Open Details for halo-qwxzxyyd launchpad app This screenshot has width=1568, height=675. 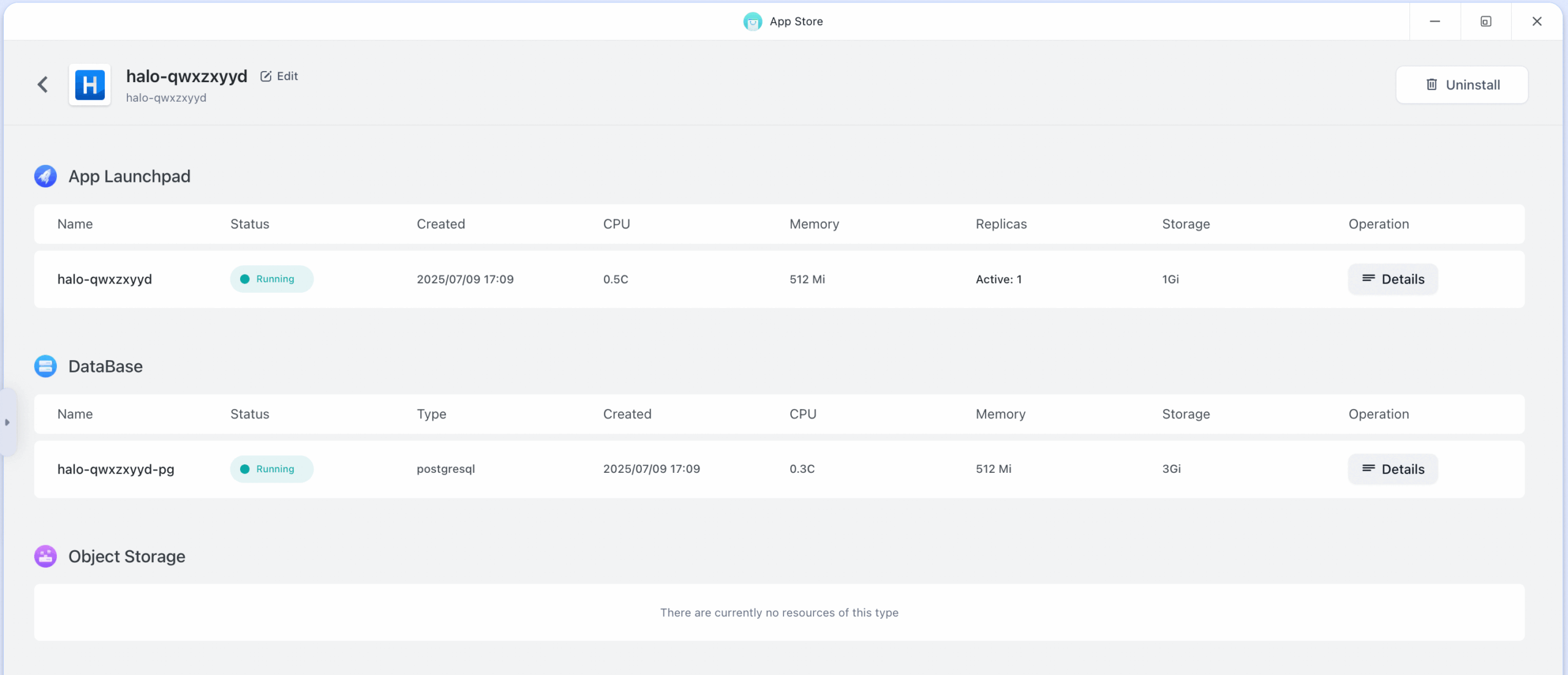[1393, 279]
